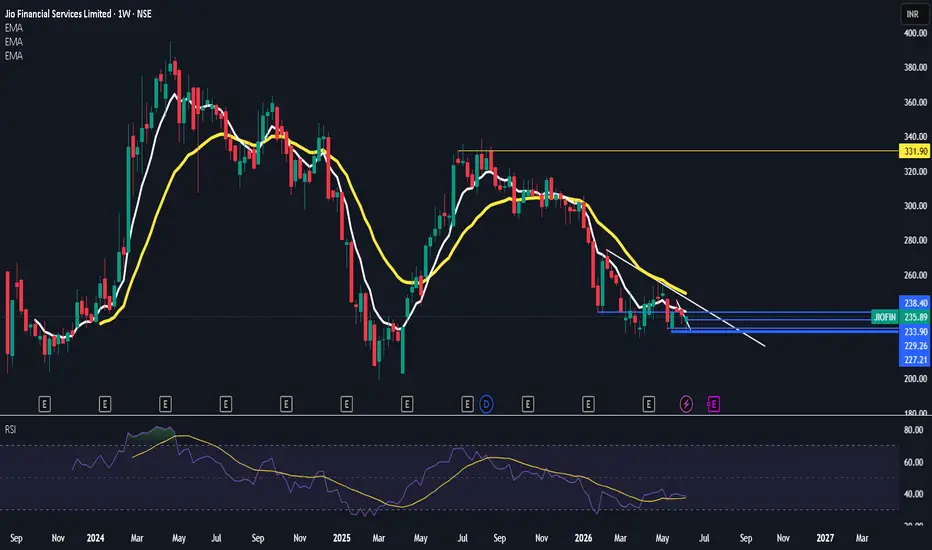This screenshot has height=550, width=932.
Task: Click the 300.00 price axis label
Action: coord(915,206)
